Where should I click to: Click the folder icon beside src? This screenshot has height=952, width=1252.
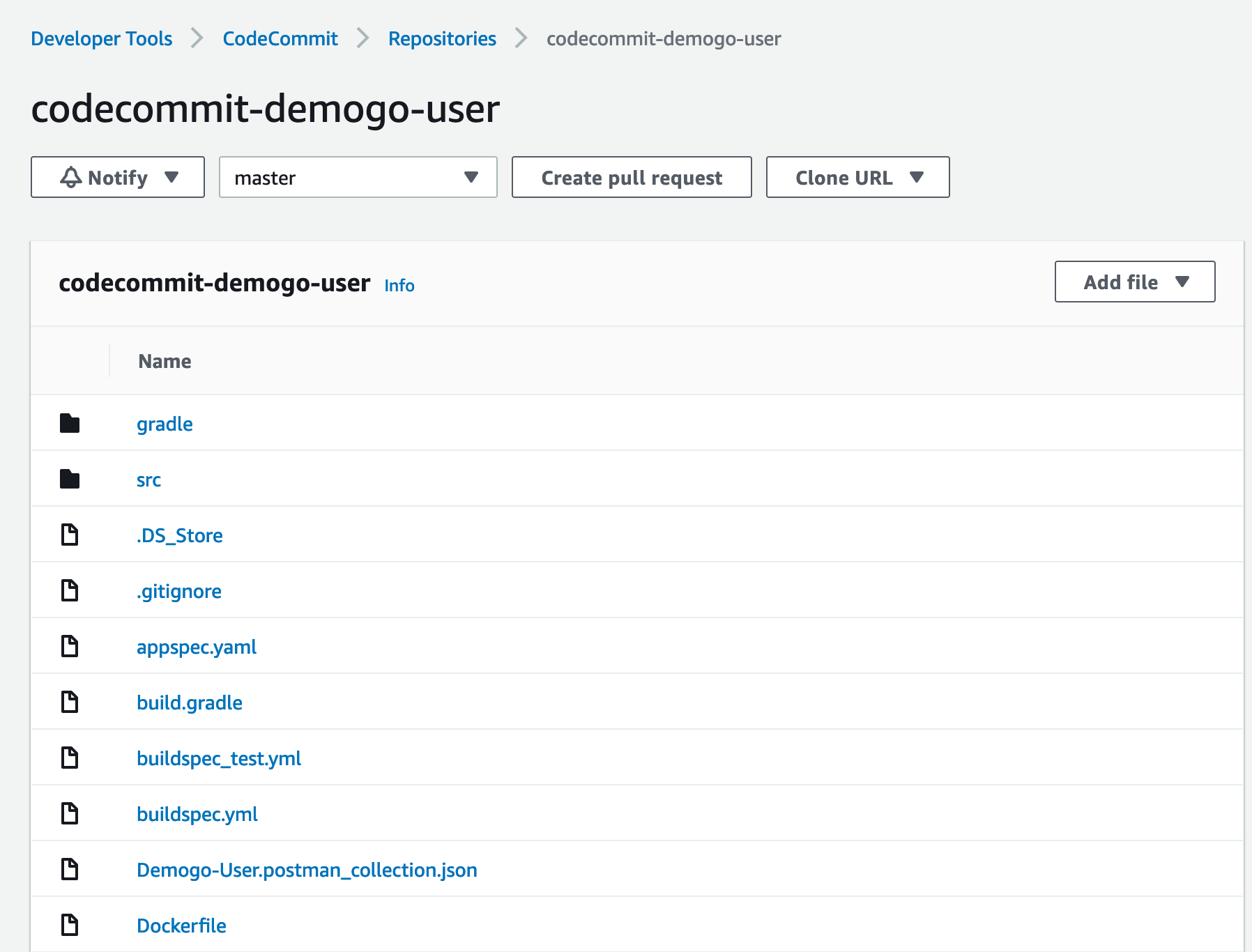coord(70,479)
